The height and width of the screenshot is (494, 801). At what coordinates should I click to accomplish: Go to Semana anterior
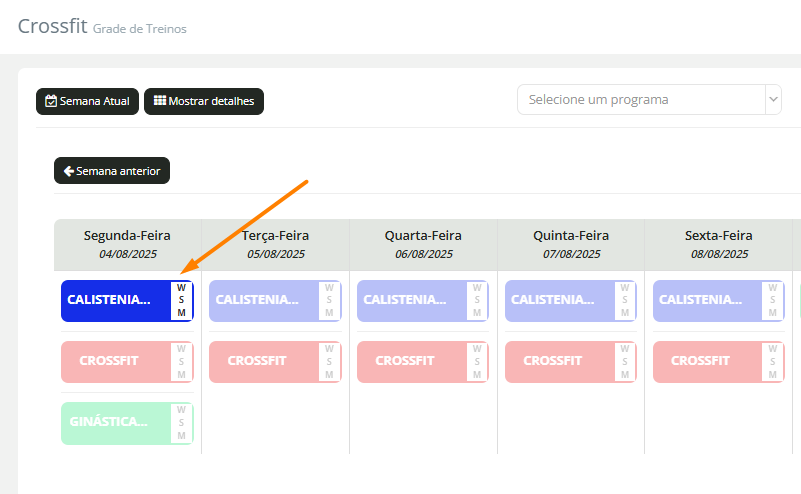click(112, 171)
